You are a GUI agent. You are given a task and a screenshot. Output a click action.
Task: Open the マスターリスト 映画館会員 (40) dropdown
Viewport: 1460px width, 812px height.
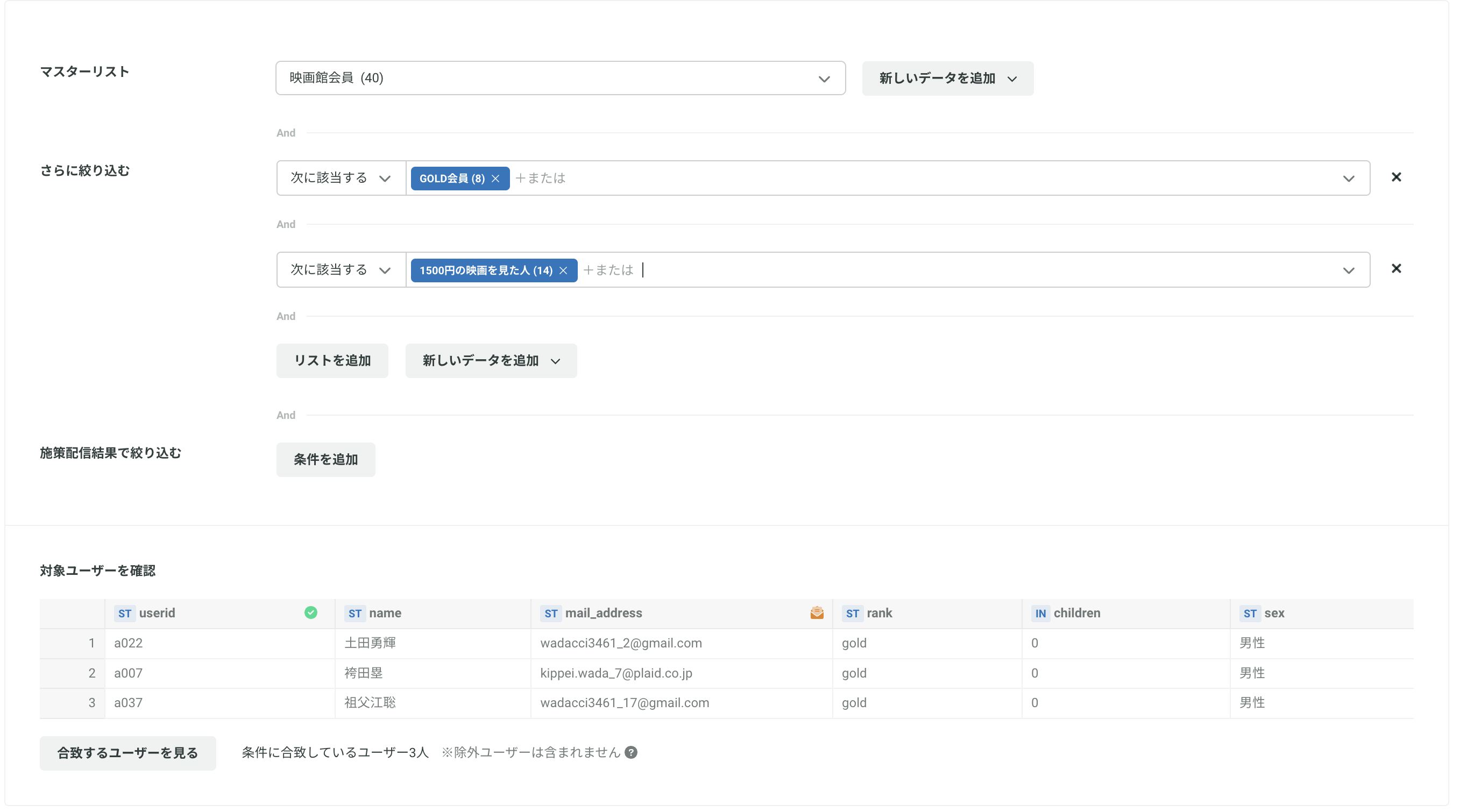pos(561,78)
